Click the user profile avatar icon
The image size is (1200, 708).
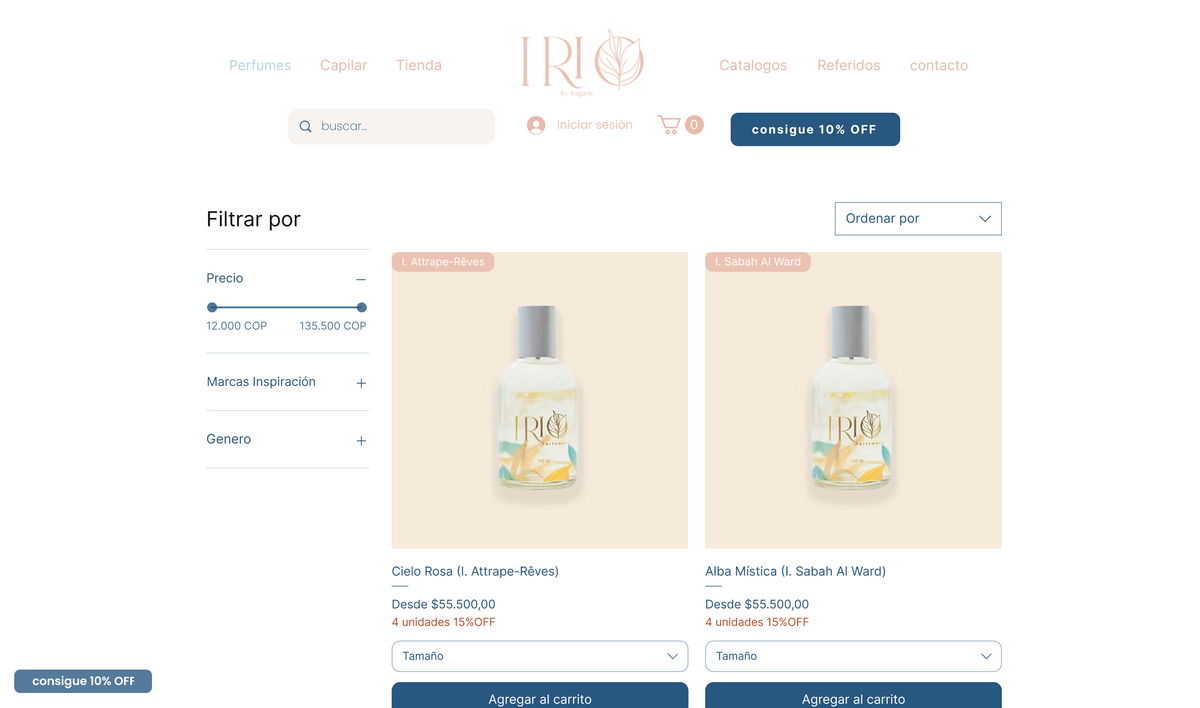(x=536, y=125)
